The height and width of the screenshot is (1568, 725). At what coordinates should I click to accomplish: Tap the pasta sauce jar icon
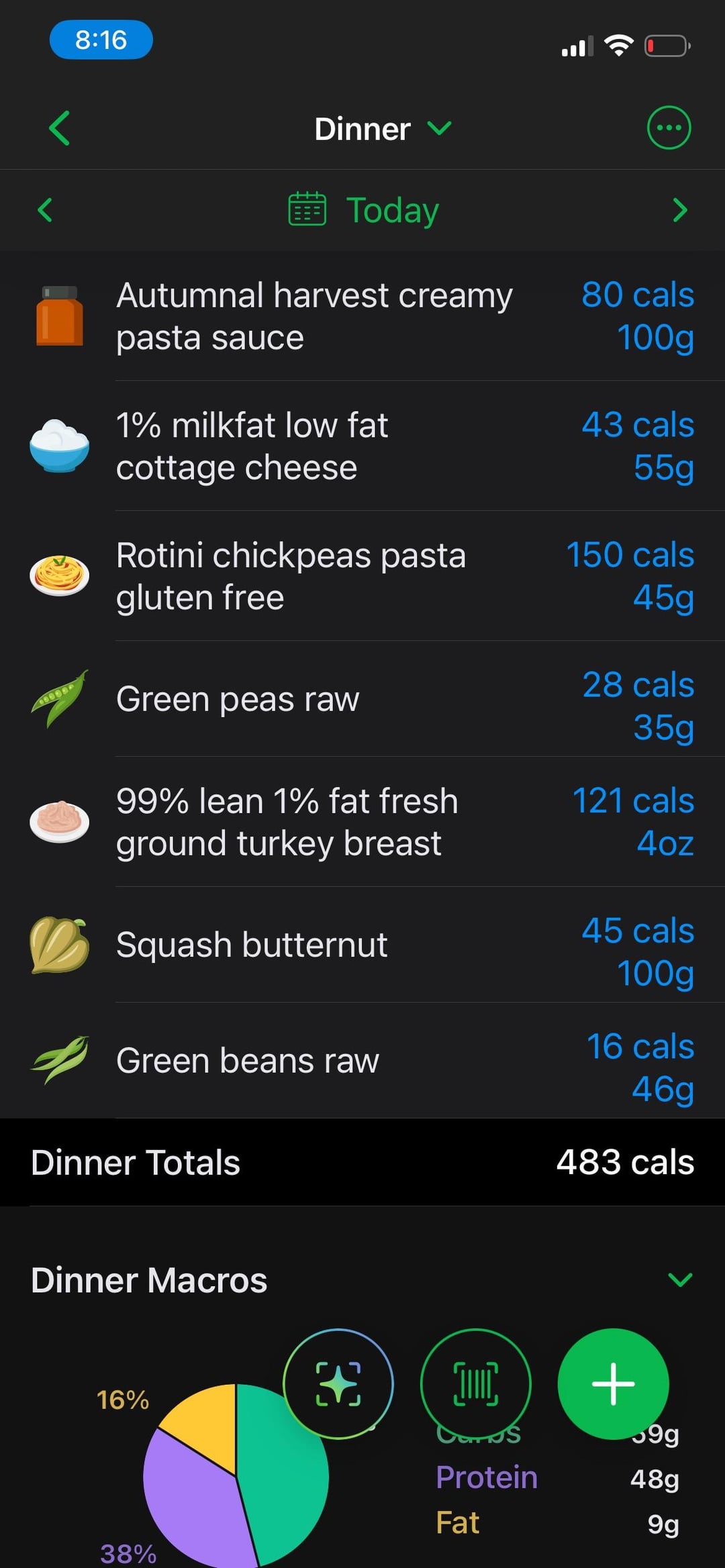tap(59, 316)
